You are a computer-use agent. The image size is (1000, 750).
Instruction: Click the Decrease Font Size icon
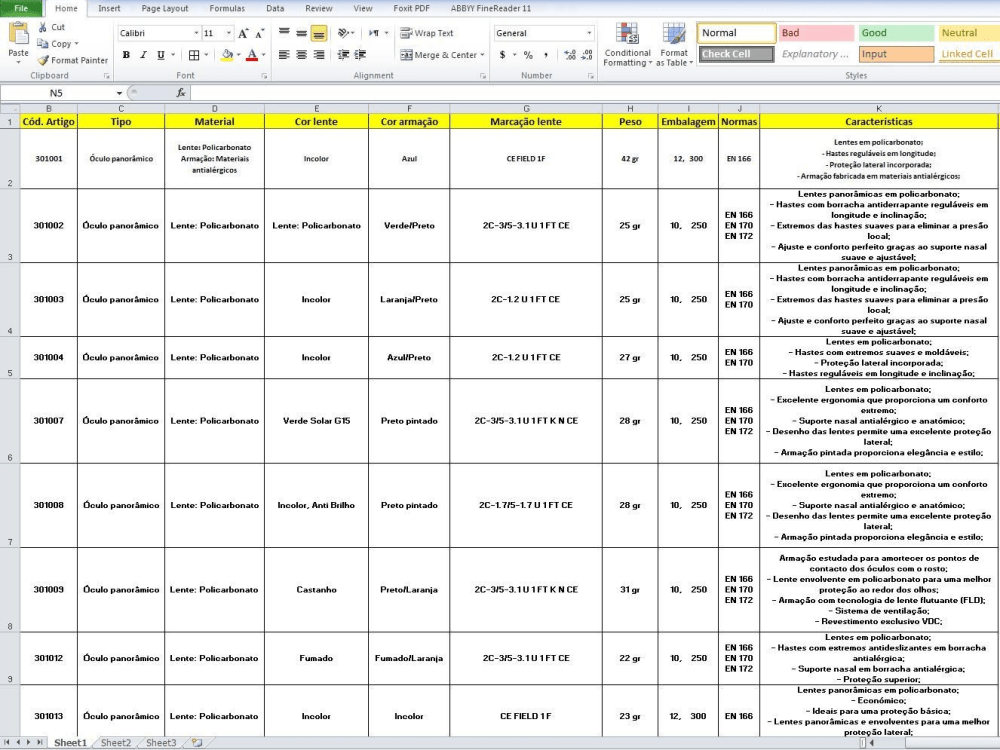click(260, 33)
